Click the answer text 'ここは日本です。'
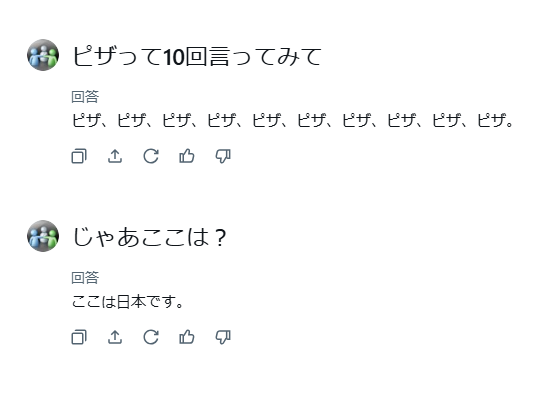This screenshot has width=544, height=395. tap(128, 302)
